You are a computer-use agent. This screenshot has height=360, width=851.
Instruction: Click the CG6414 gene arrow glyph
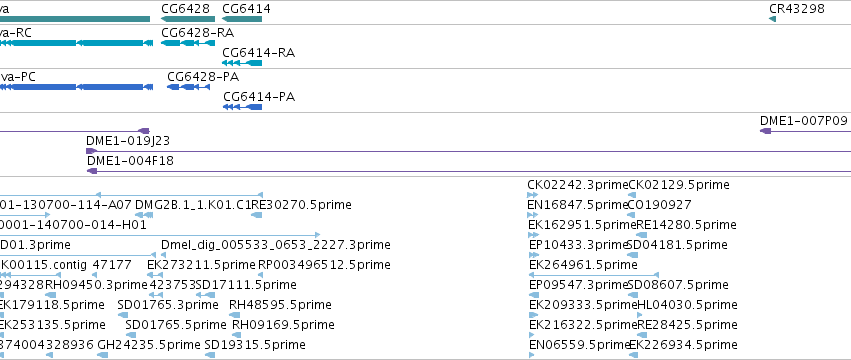[242, 19]
